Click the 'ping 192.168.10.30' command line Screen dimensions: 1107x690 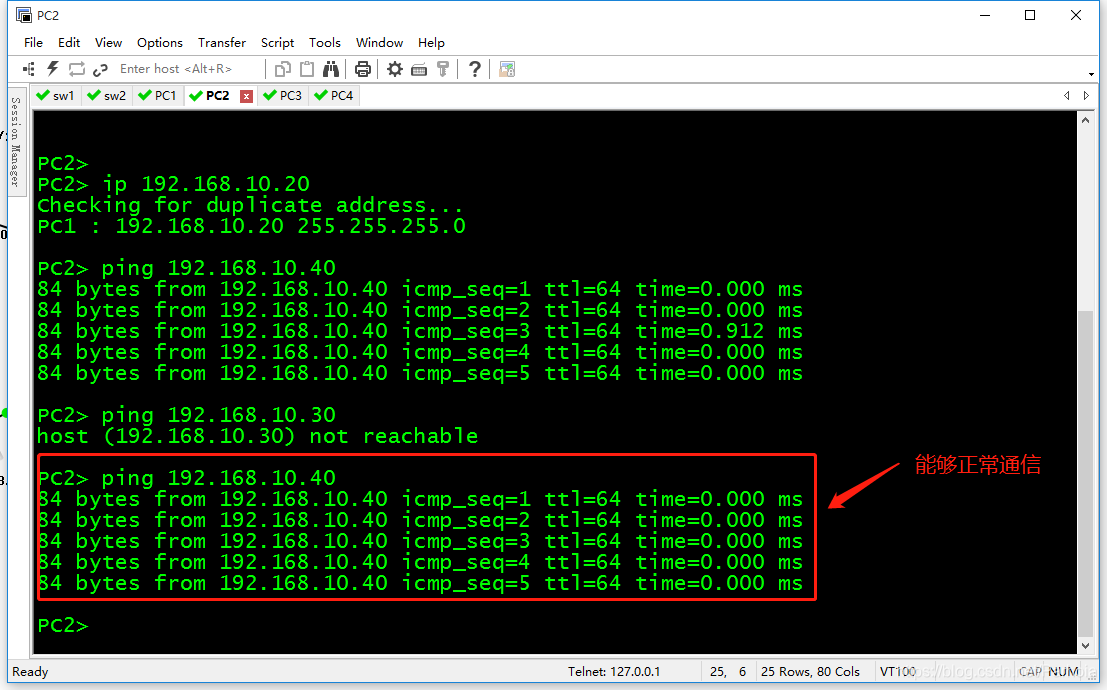tap(186, 415)
